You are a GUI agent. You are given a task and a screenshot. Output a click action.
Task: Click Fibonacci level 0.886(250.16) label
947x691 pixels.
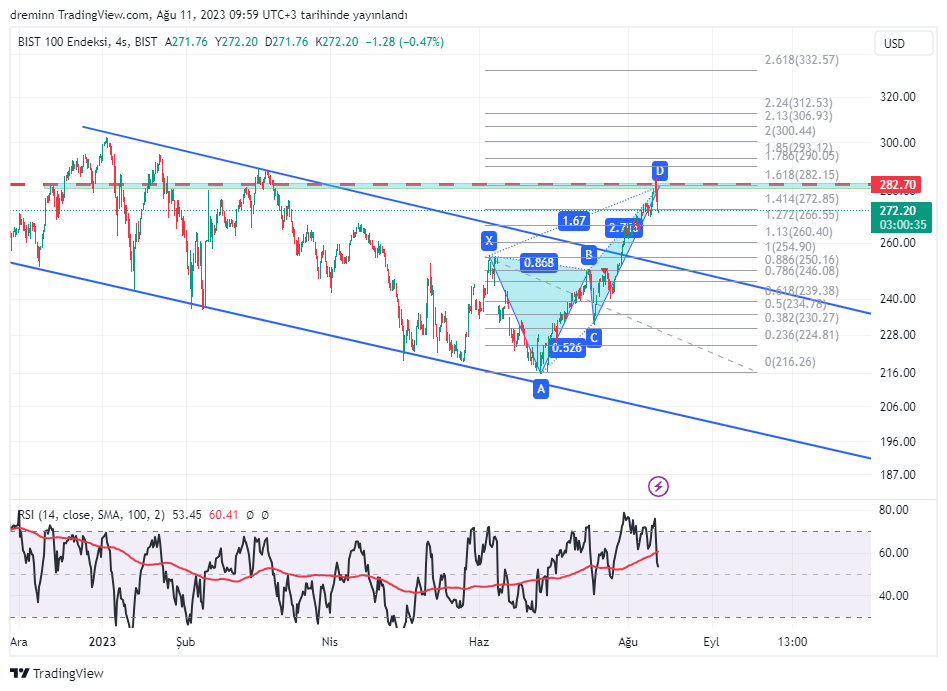coord(801,260)
